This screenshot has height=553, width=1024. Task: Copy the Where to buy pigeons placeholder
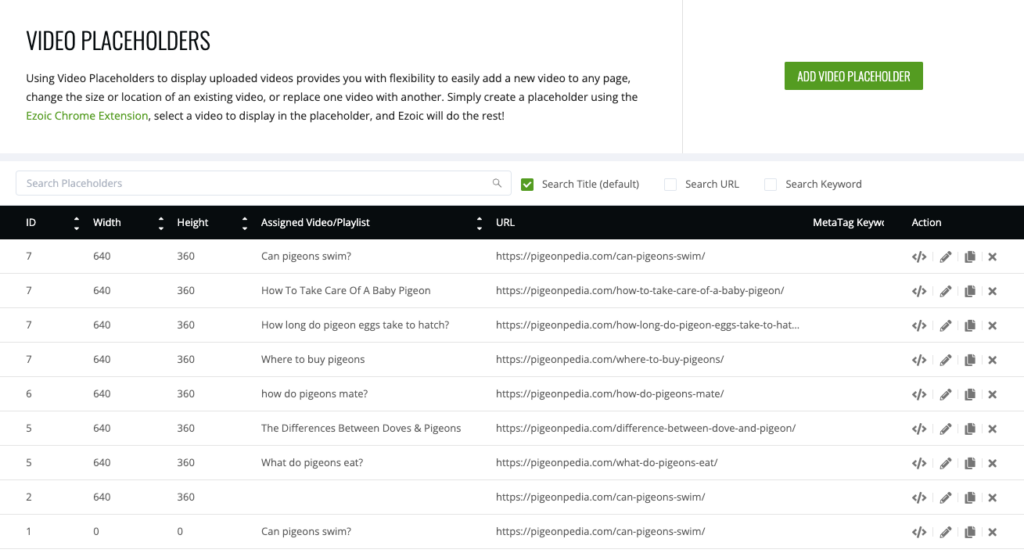(970, 360)
